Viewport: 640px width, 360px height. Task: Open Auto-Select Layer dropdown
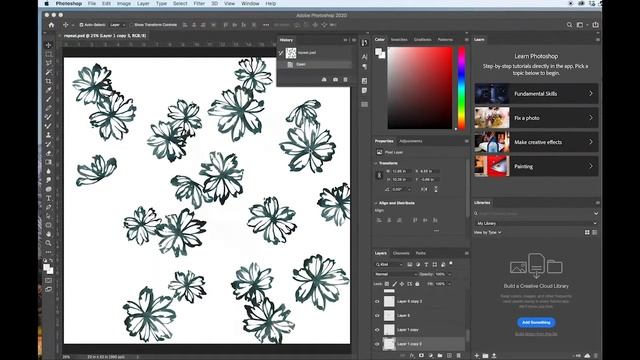click(118, 25)
